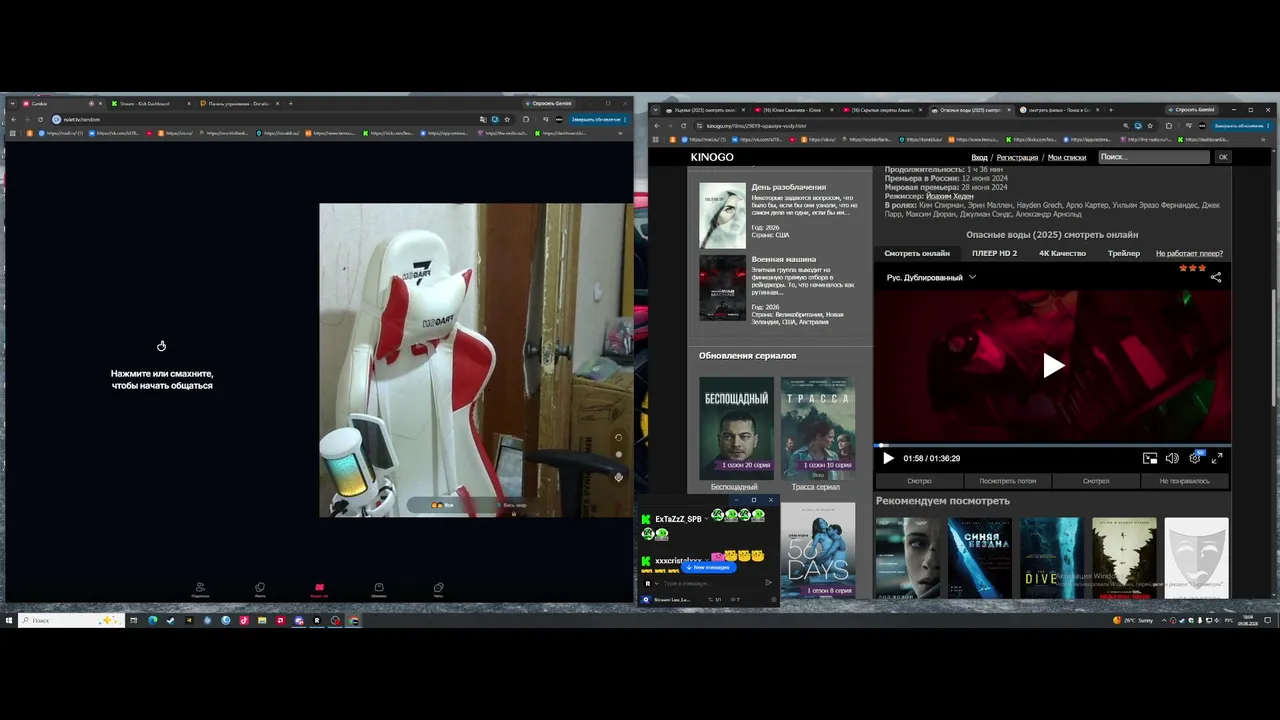Viewport: 1280px width, 720px height.
Task: Reload the nuiet.tv page in left browser
Action: [42, 119]
